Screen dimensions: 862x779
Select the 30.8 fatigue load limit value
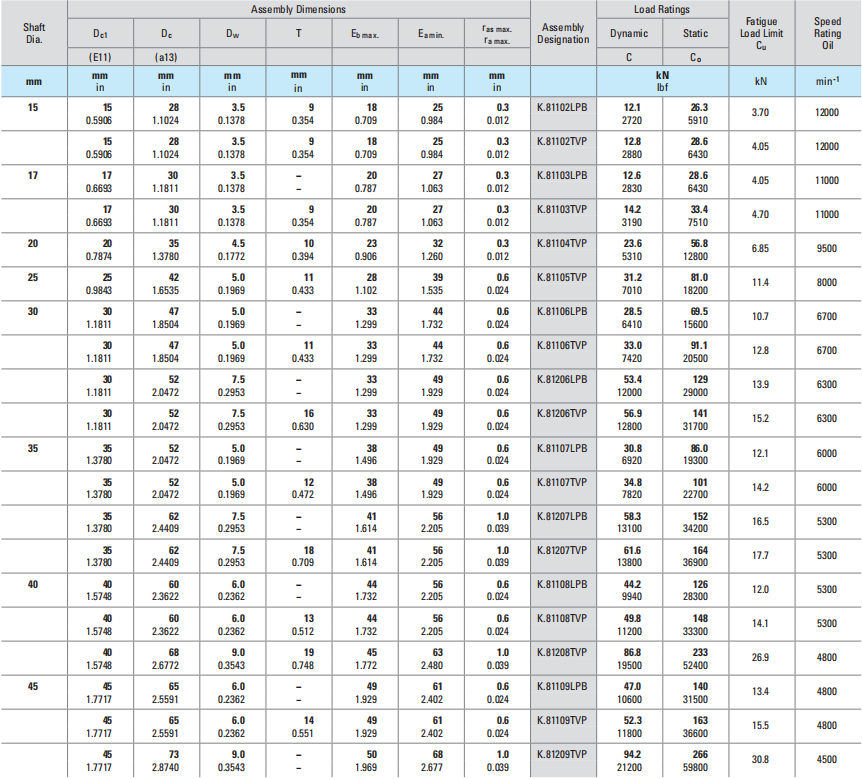pos(761,758)
